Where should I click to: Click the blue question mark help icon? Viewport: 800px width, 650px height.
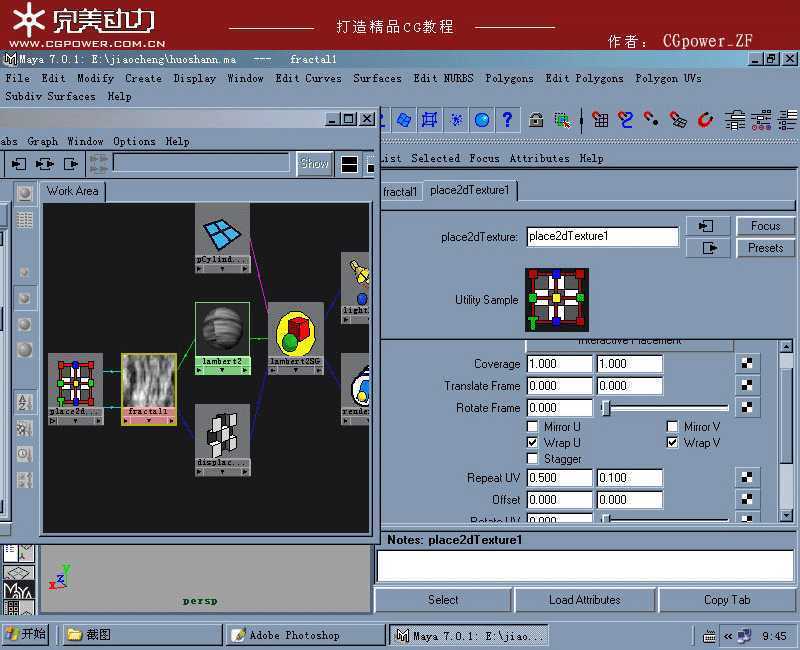[x=507, y=120]
